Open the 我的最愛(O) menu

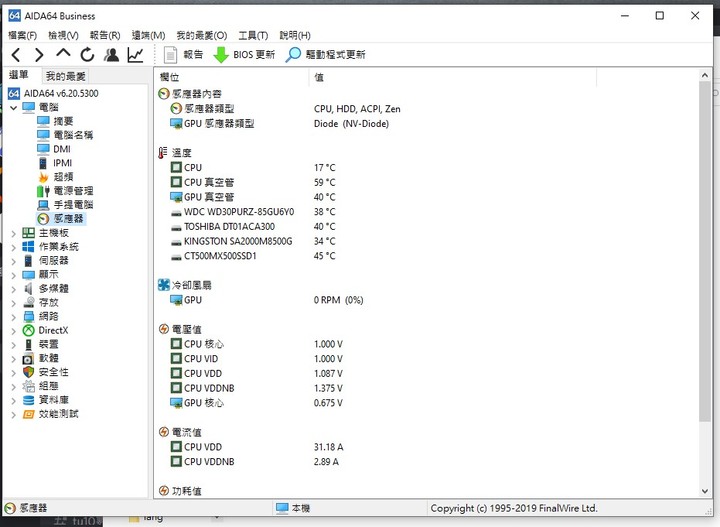click(x=202, y=35)
